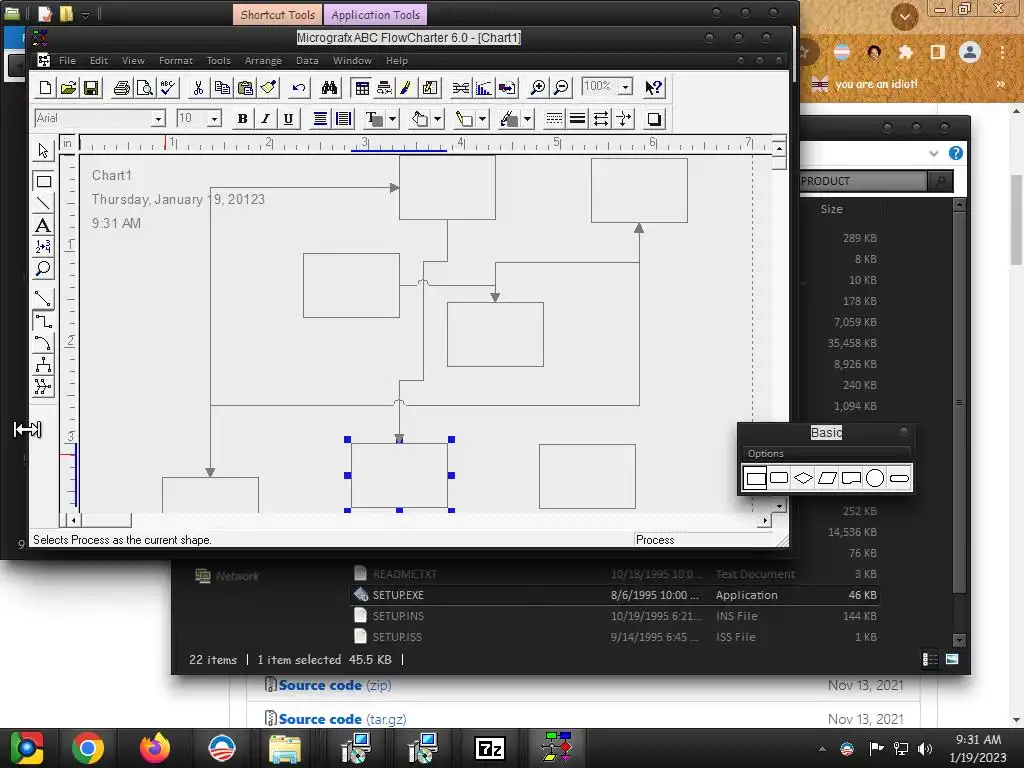The image size is (1024, 768).
Task: Open the Arial font name dropdown
Action: click(158, 119)
